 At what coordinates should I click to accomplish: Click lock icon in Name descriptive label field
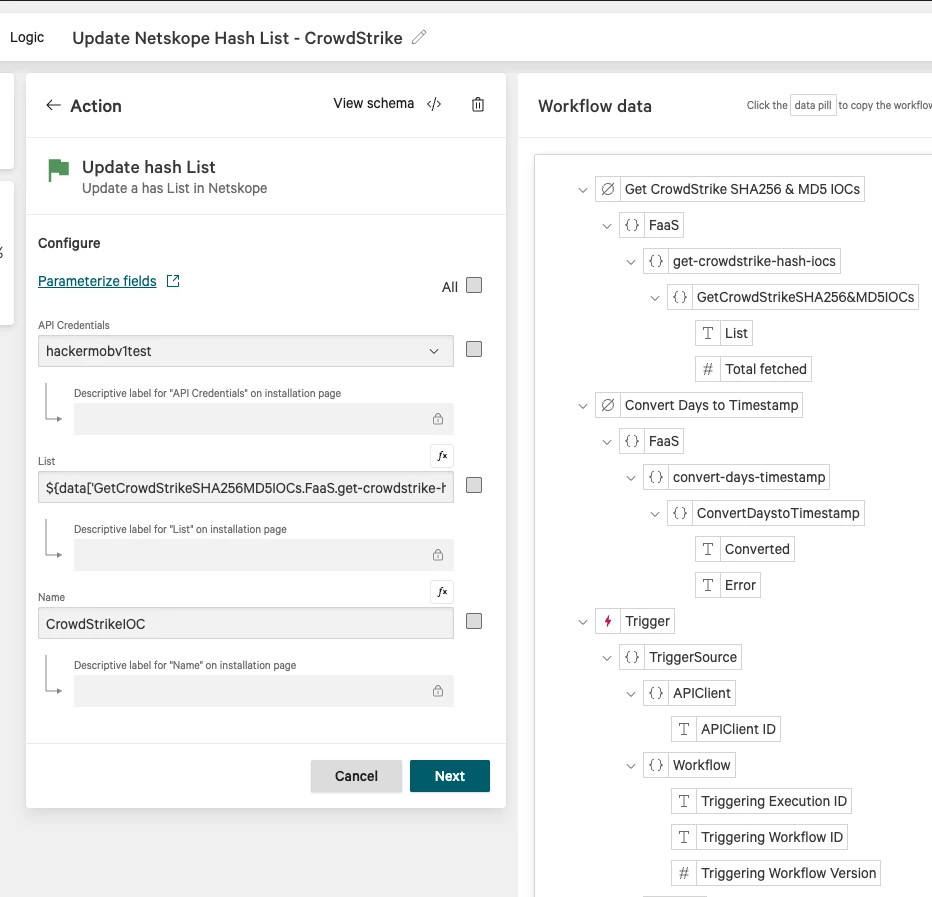[x=438, y=691]
